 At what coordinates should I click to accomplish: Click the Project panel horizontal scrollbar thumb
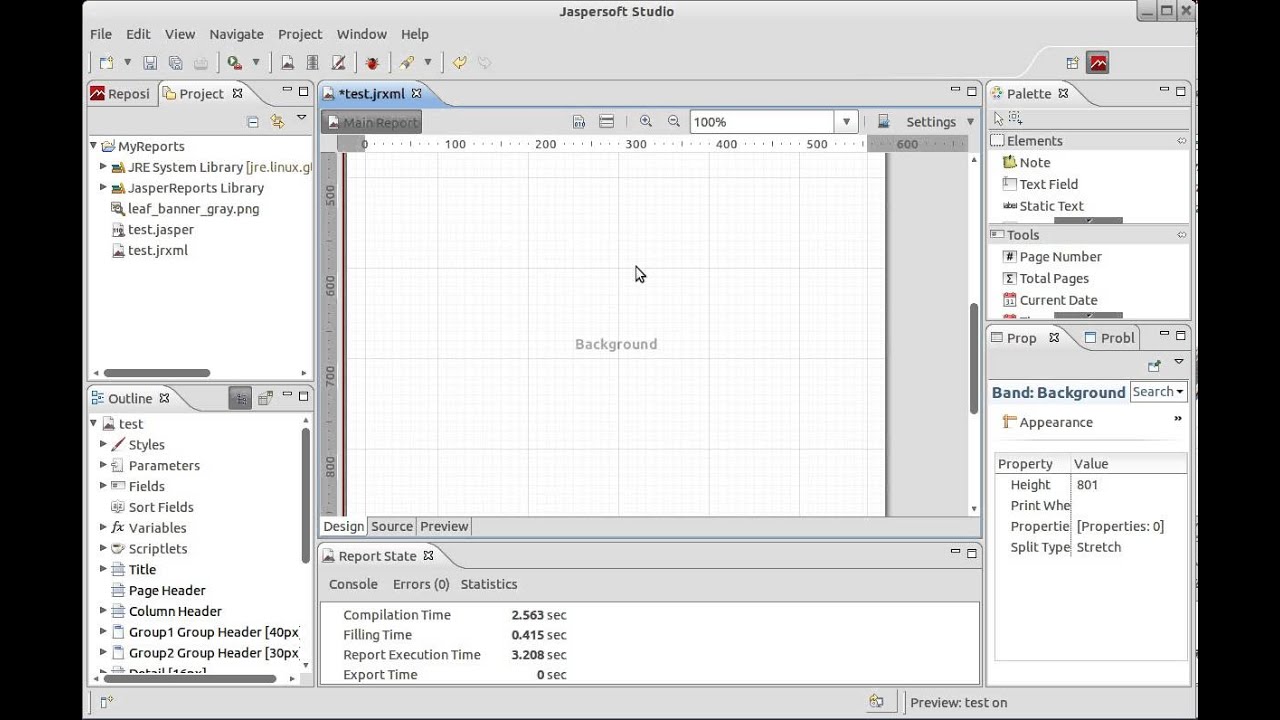pyautogui.click(x=156, y=373)
